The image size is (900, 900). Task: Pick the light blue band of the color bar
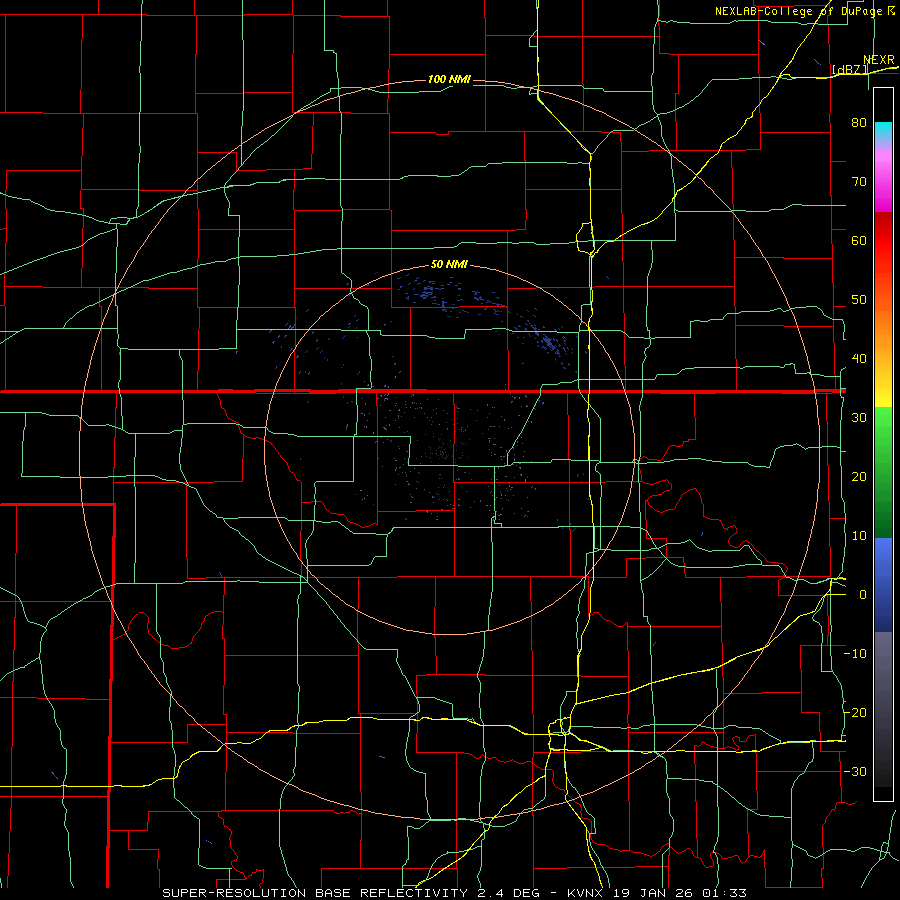[883, 554]
